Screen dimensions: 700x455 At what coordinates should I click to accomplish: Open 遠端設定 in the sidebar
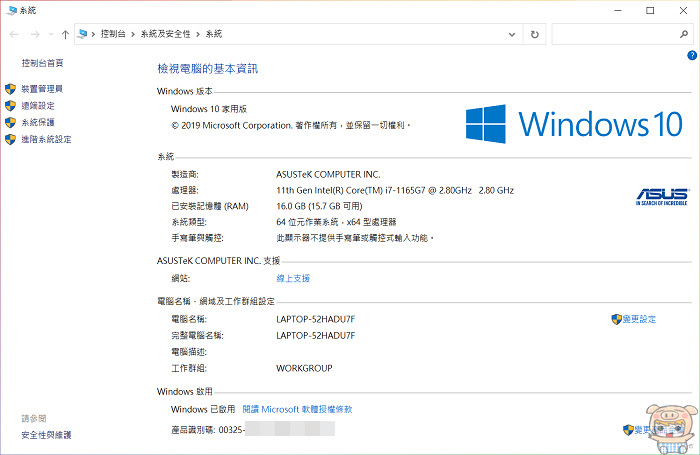point(38,106)
